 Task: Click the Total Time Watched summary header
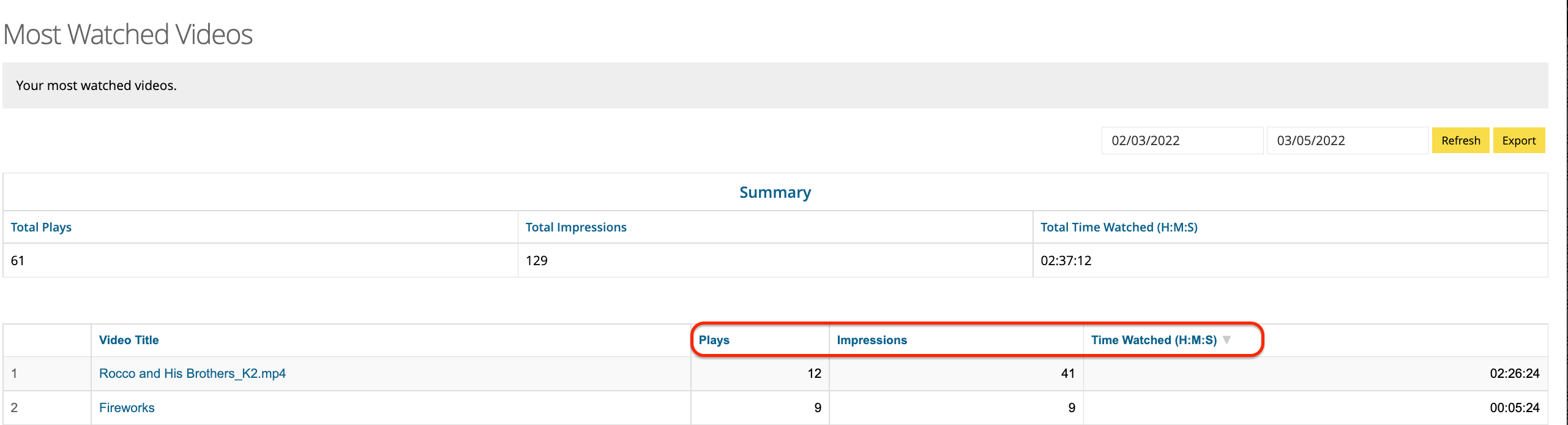pyautogui.click(x=1119, y=227)
